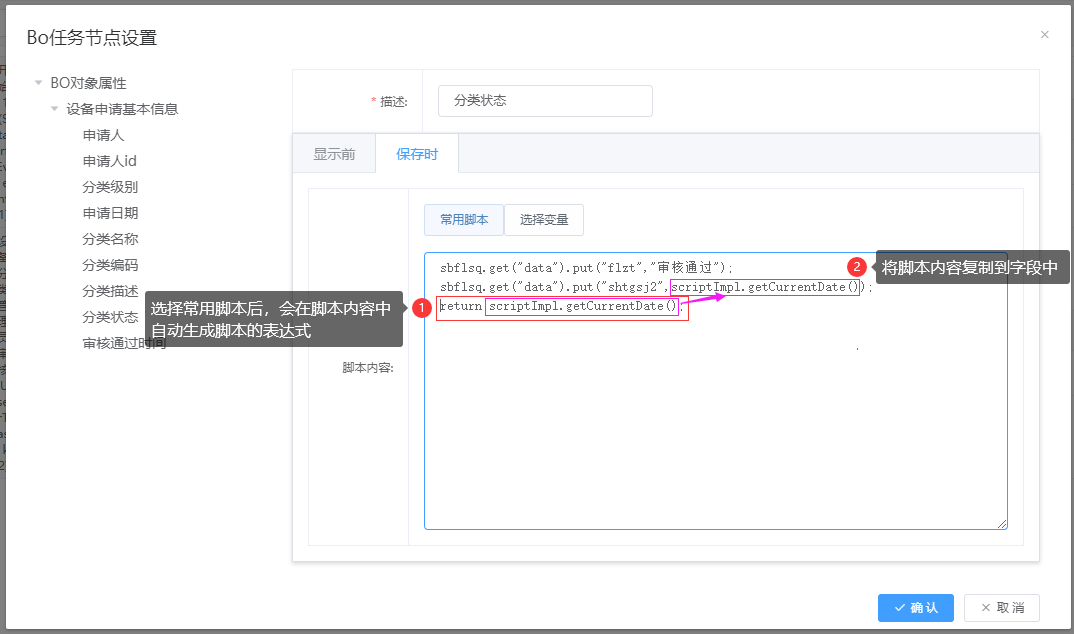Select 申请日期 tree item

(x=110, y=213)
